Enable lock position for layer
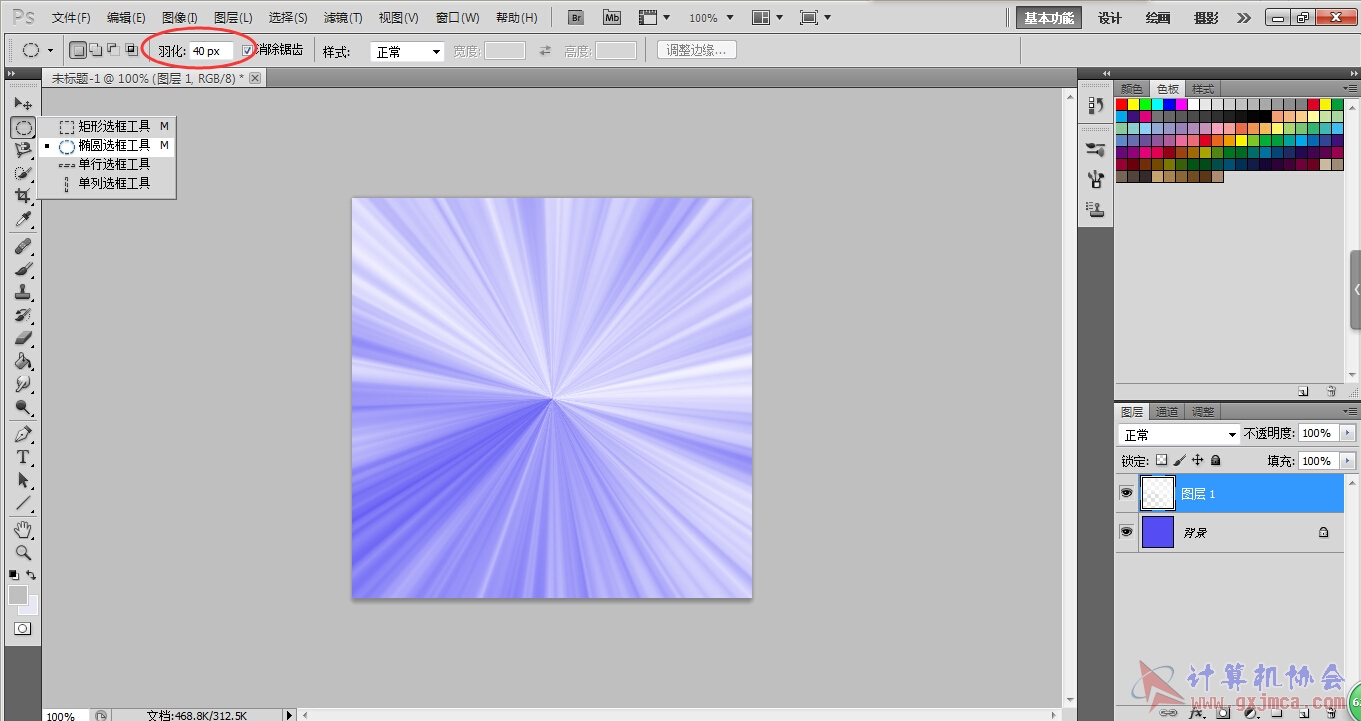This screenshot has height=721, width=1361. click(1197, 461)
